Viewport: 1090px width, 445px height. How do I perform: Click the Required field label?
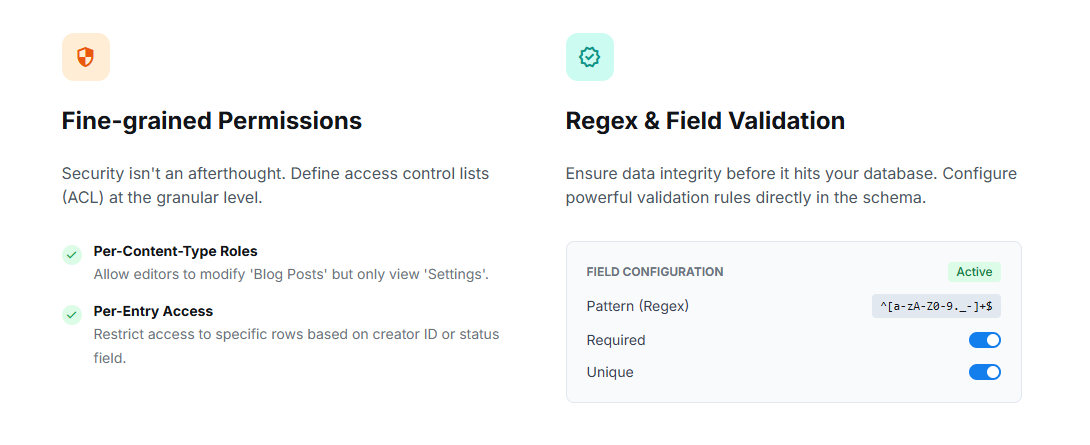616,340
